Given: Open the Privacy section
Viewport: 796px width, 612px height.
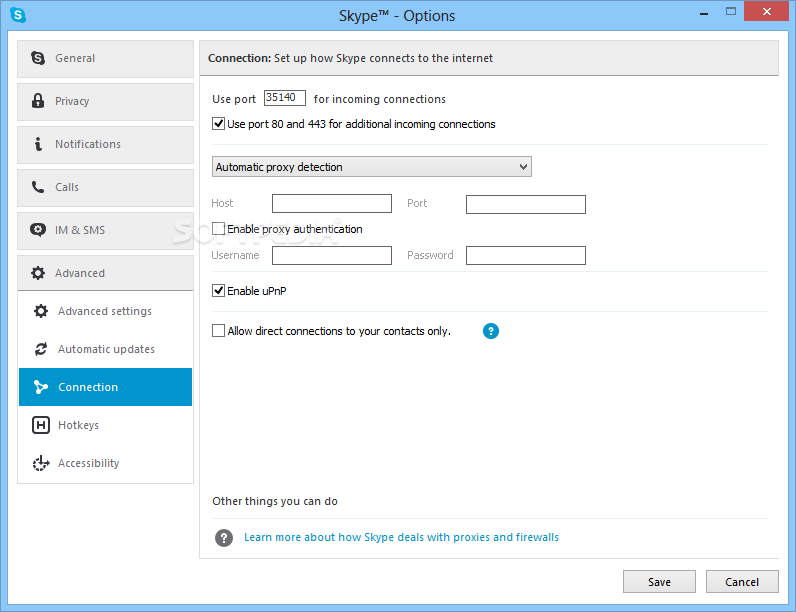Looking at the screenshot, I should [106, 102].
